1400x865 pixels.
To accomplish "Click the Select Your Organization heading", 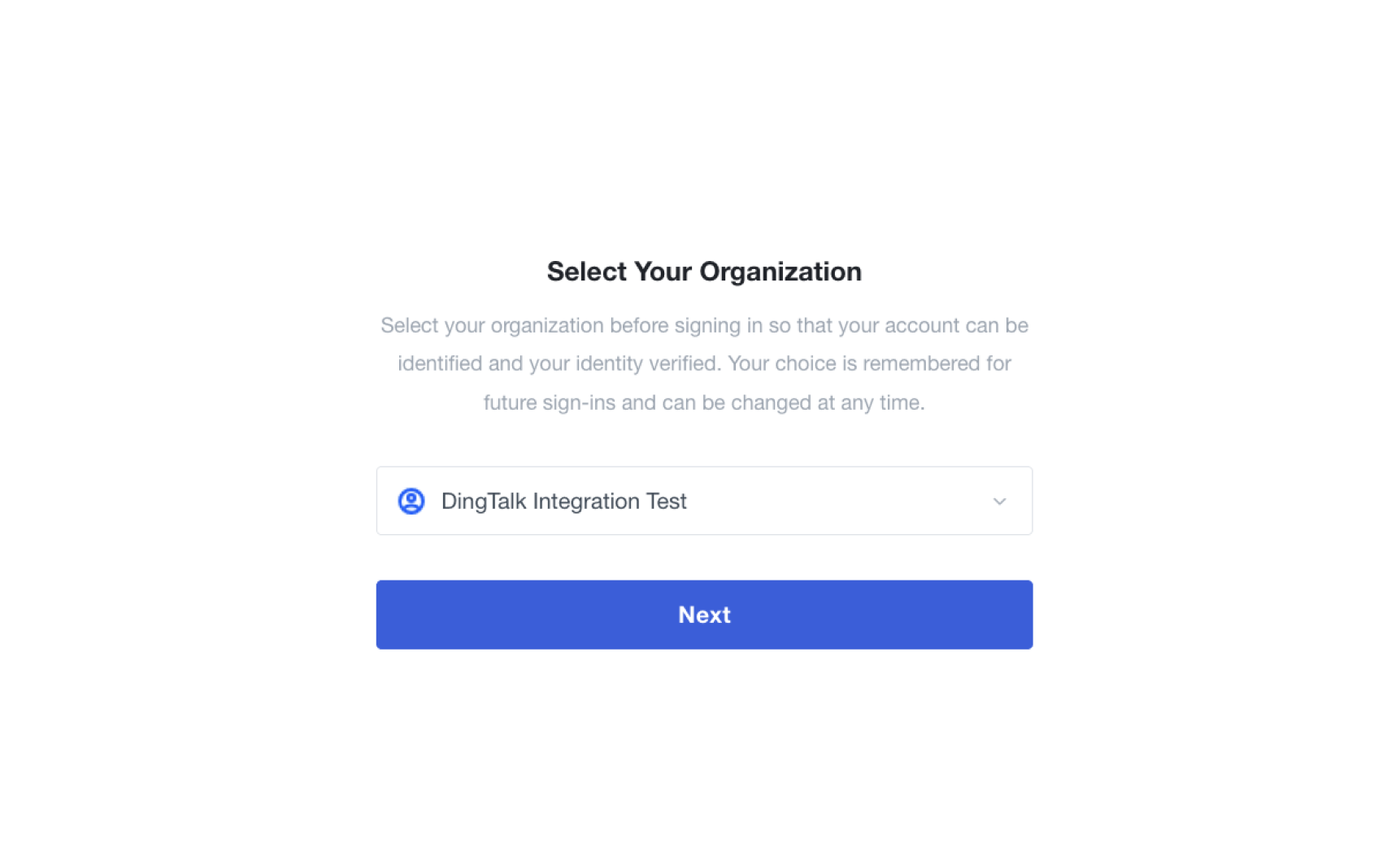I will click(704, 272).
